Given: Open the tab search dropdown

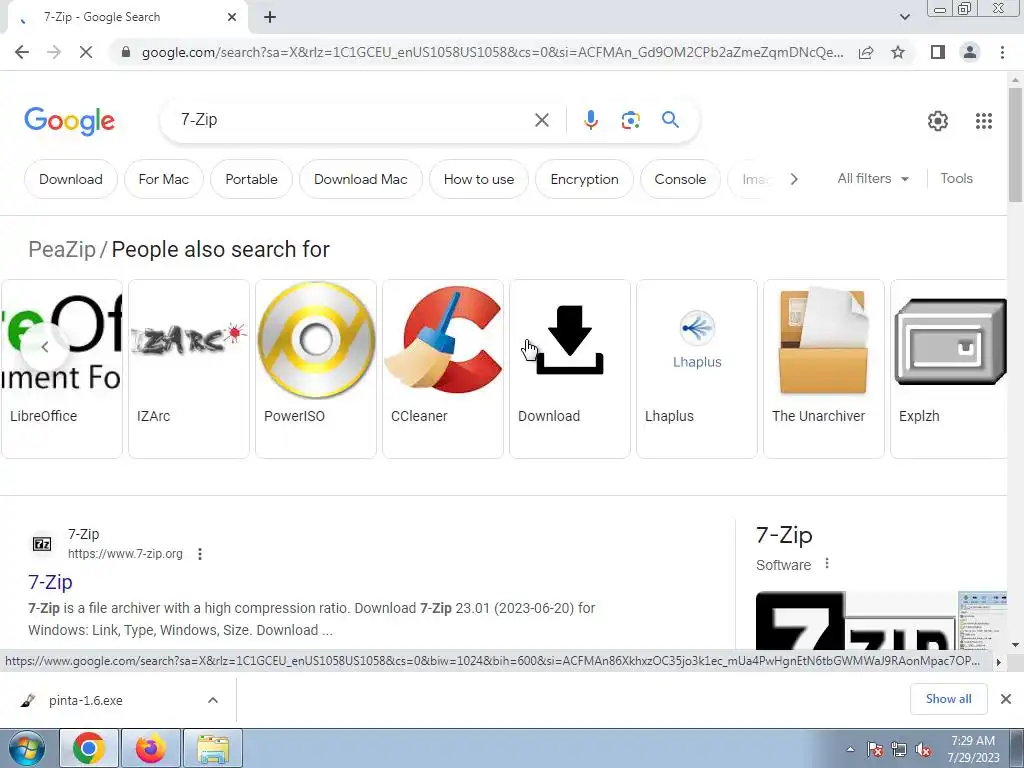Looking at the screenshot, I should tap(904, 17).
